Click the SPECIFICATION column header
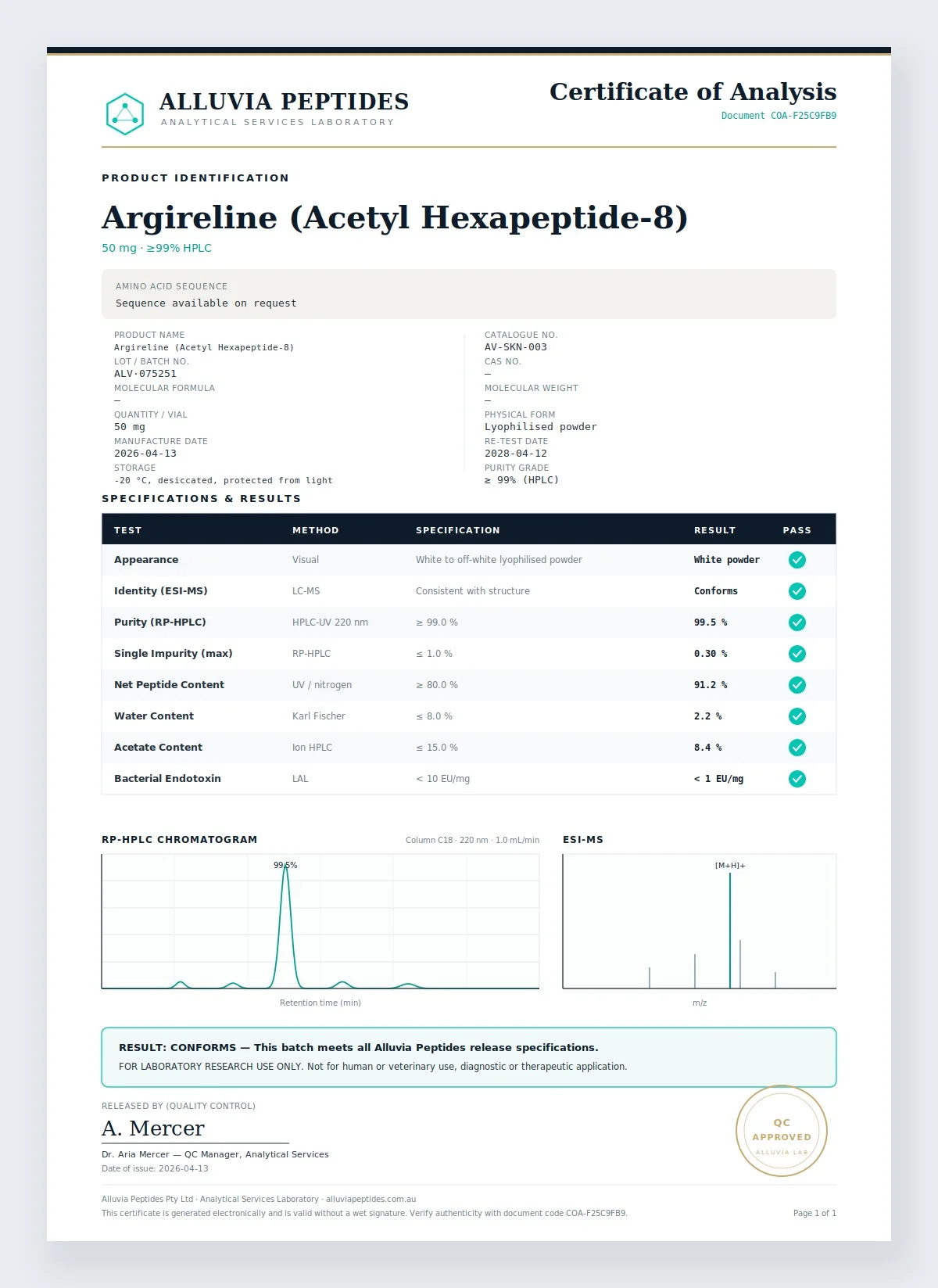Viewport: 938px width, 1288px height. 458,530
